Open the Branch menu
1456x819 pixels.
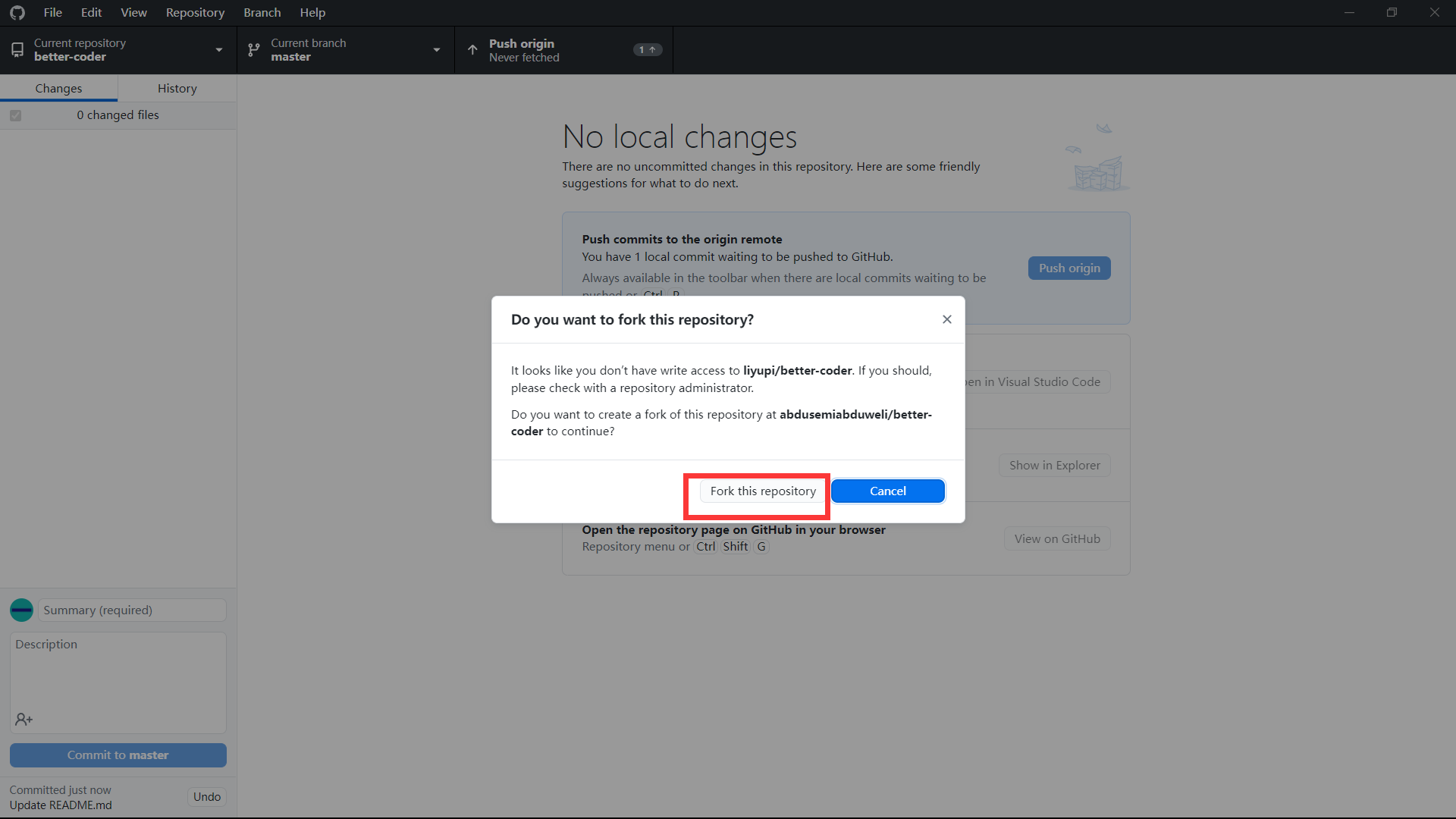tap(262, 13)
